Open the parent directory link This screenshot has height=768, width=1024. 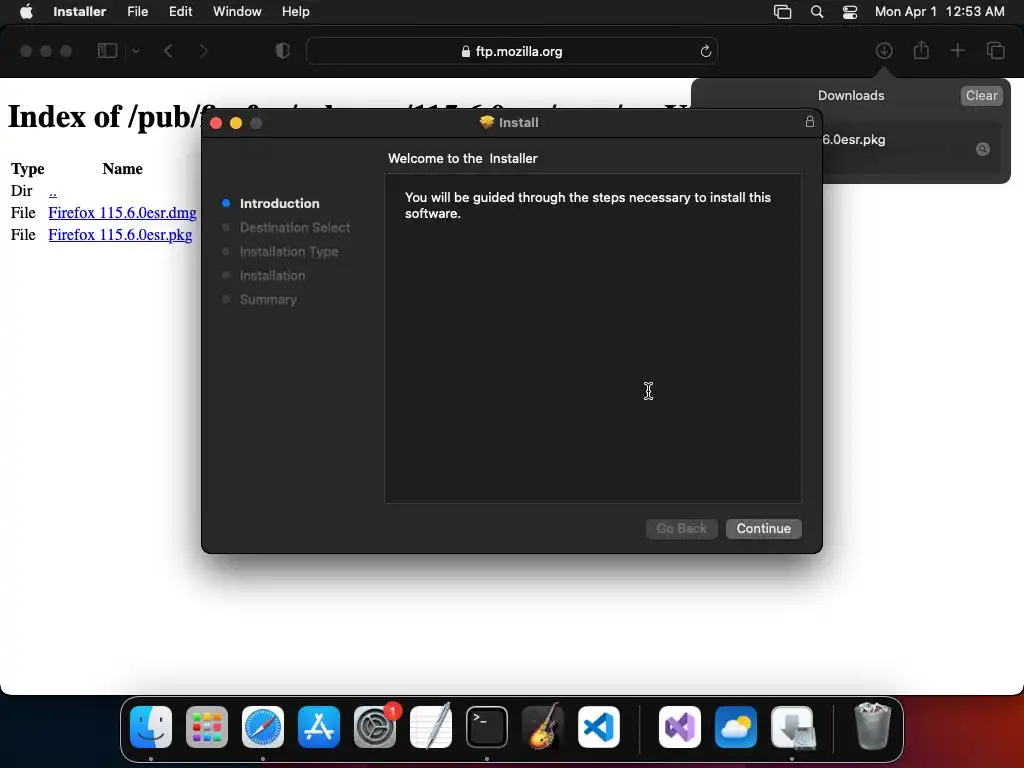[x=52, y=191]
